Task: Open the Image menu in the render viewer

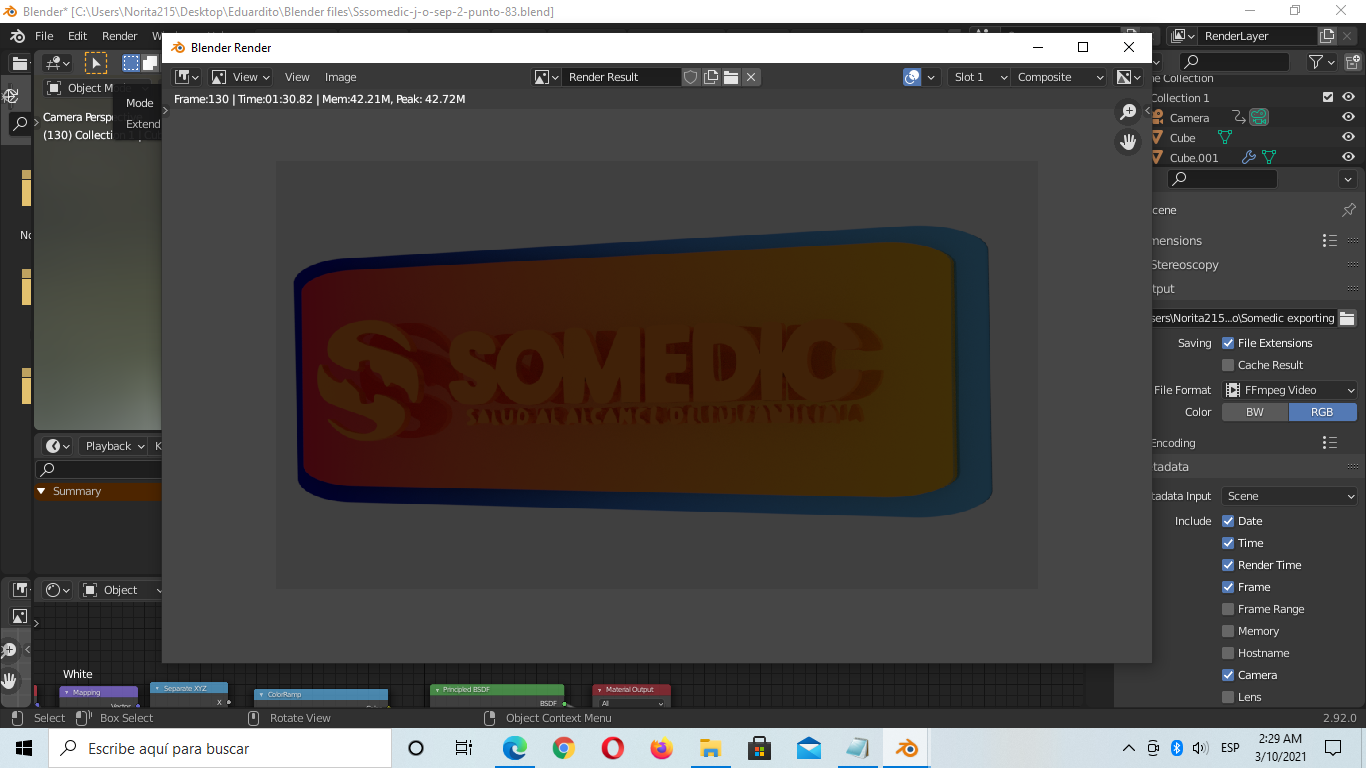Action: tap(341, 77)
